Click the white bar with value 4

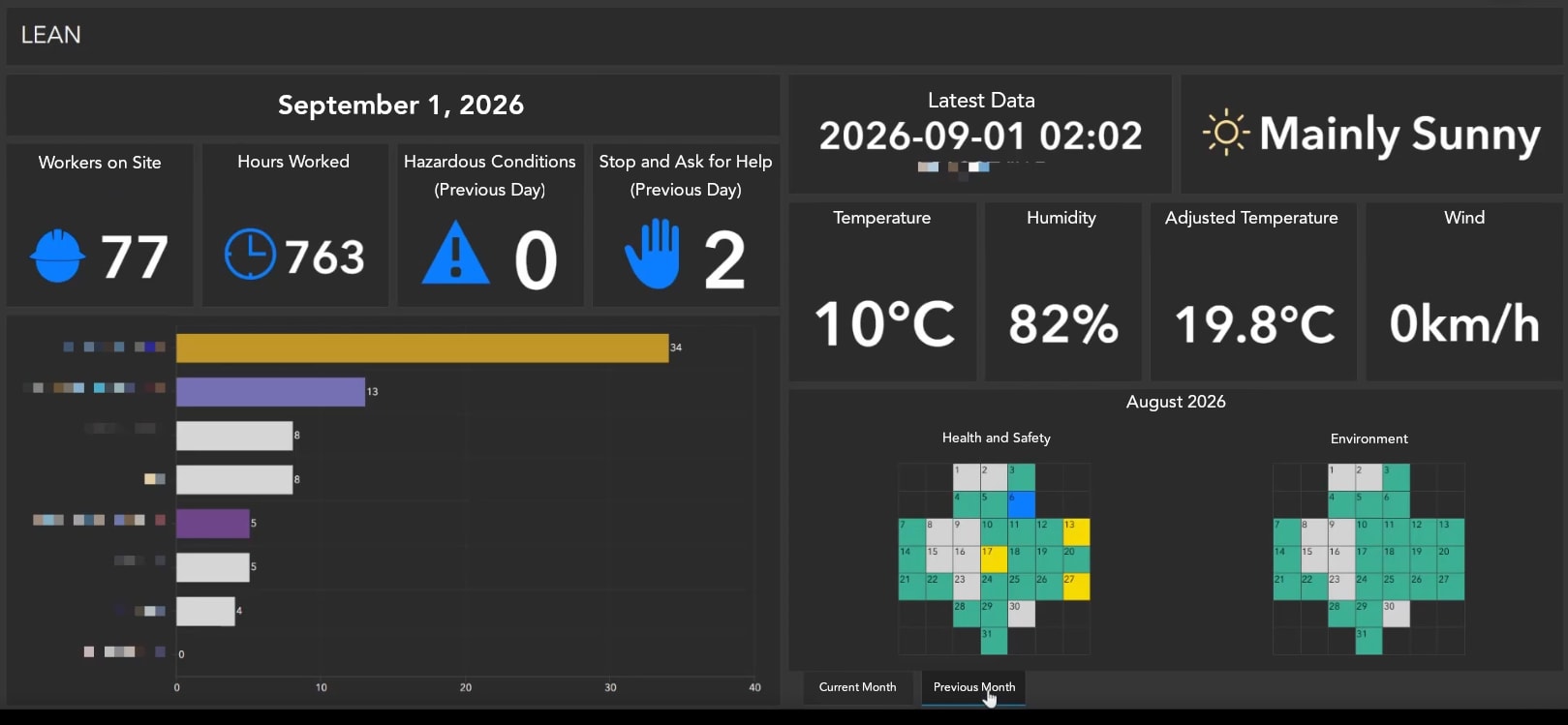click(x=205, y=611)
